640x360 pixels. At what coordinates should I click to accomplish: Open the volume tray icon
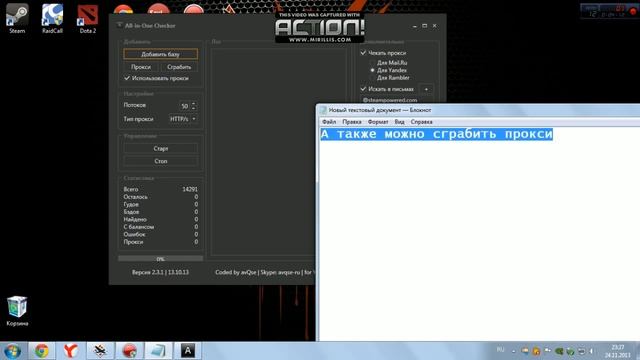point(591,351)
